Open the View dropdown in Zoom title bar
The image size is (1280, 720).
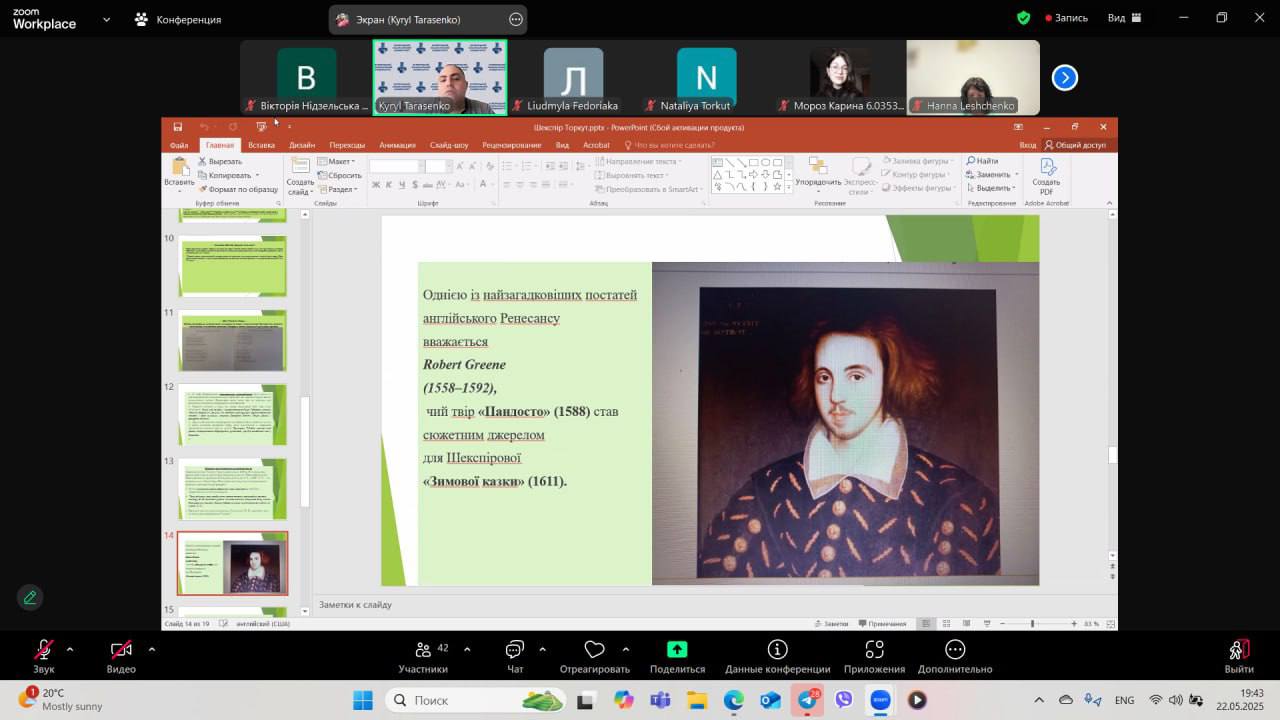coord(1123,18)
